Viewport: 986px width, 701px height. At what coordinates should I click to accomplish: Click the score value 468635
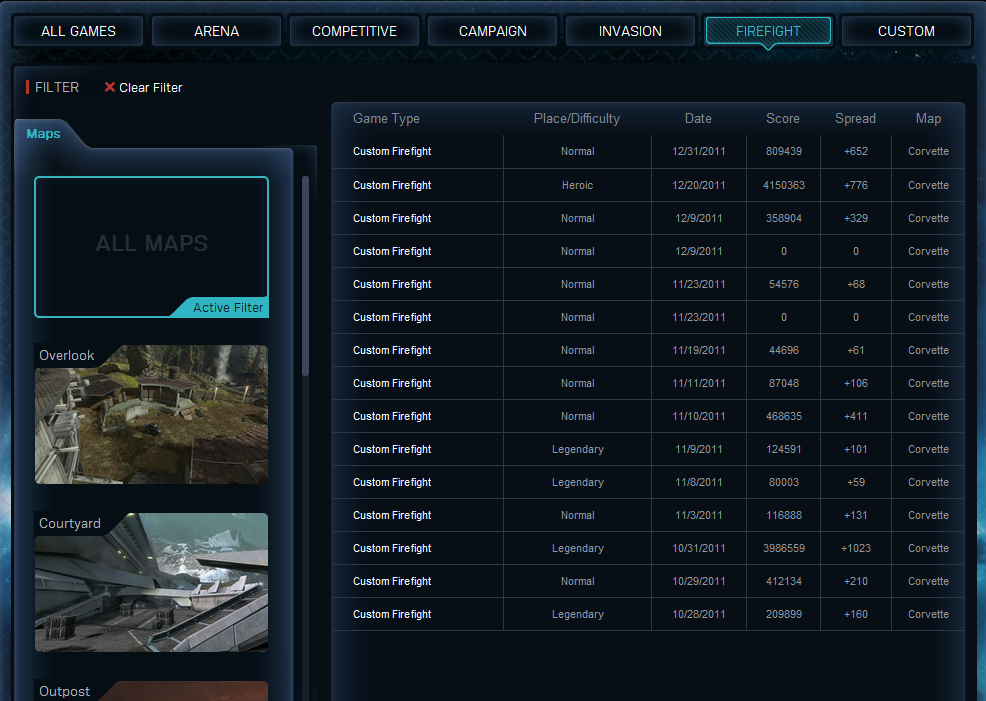[784, 416]
